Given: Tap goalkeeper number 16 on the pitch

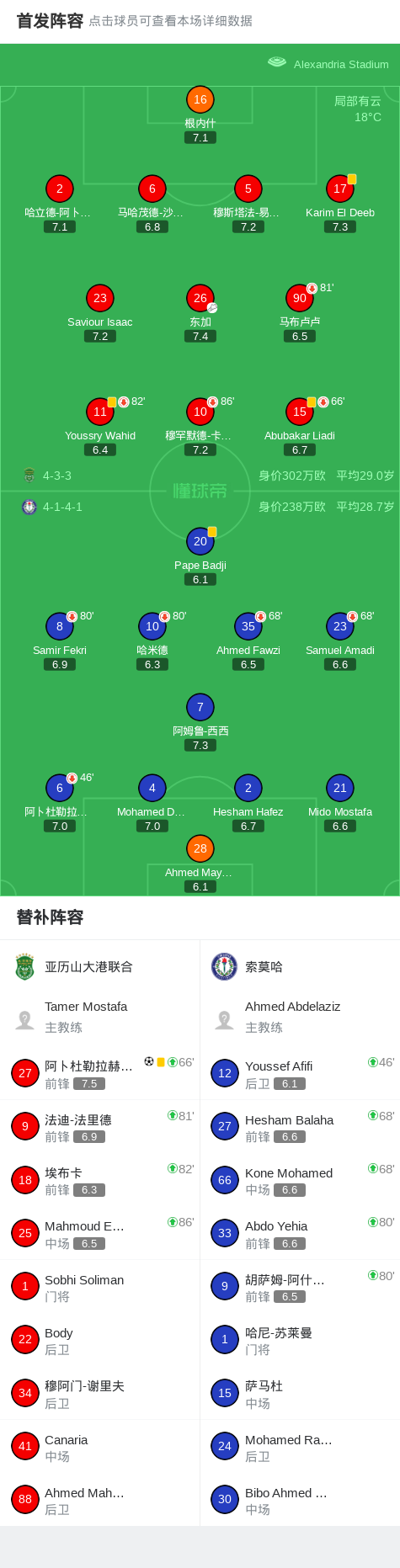Looking at the screenshot, I should pyautogui.click(x=200, y=99).
